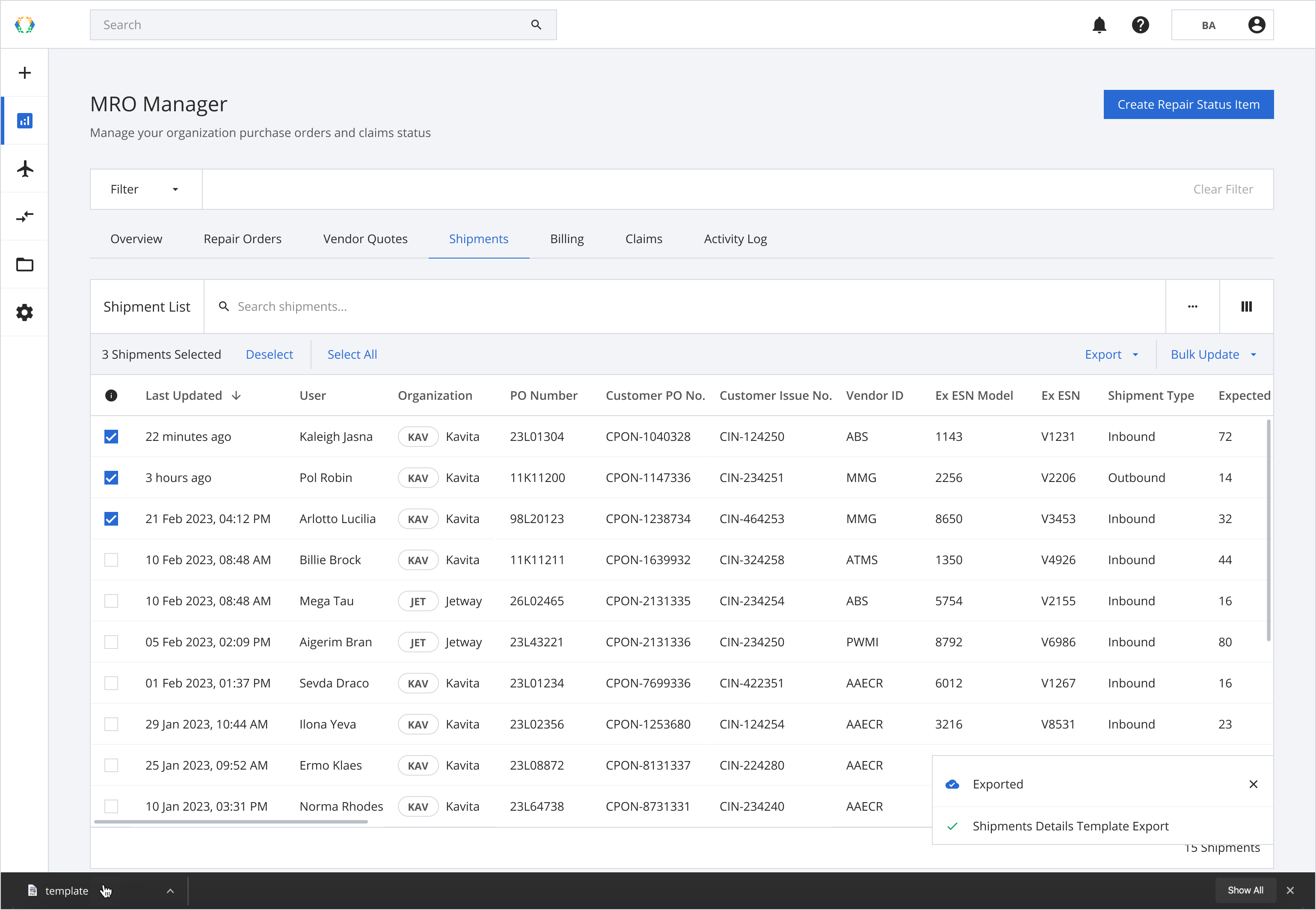Click the Deselect link
1316x910 pixels.
point(269,355)
